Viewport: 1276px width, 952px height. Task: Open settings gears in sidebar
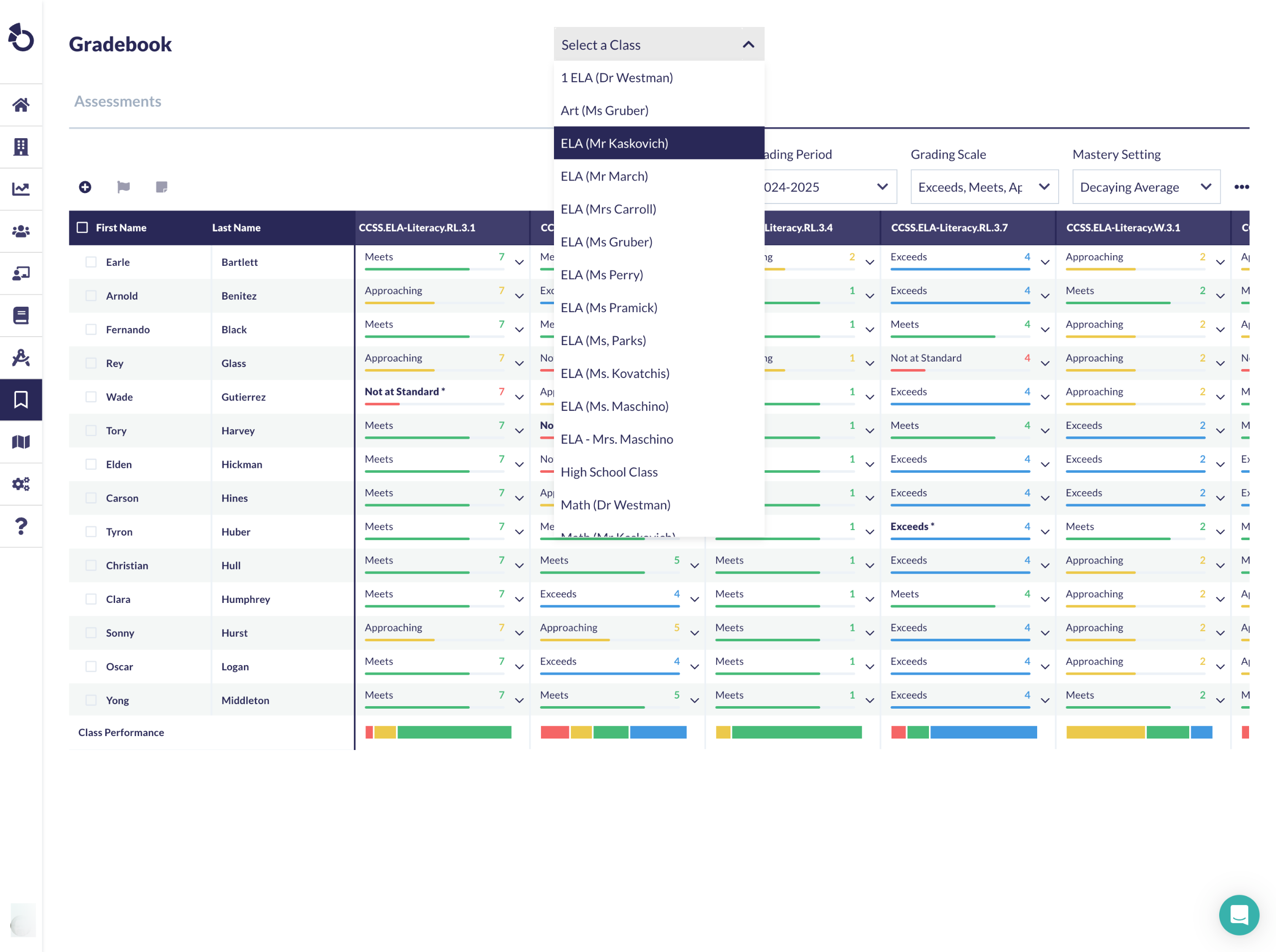(21, 484)
